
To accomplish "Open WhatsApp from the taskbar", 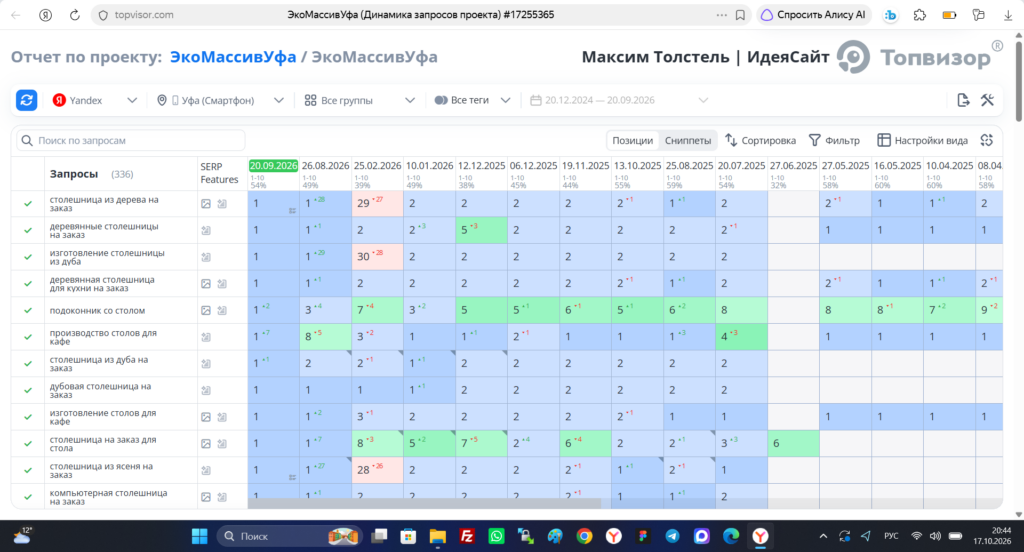I will pos(496,536).
